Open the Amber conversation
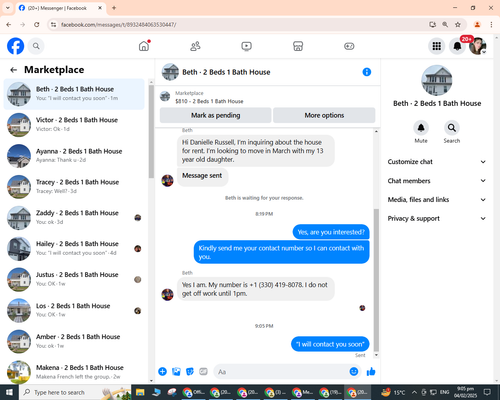This screenshot has width=500, height=400. point(74,341)
